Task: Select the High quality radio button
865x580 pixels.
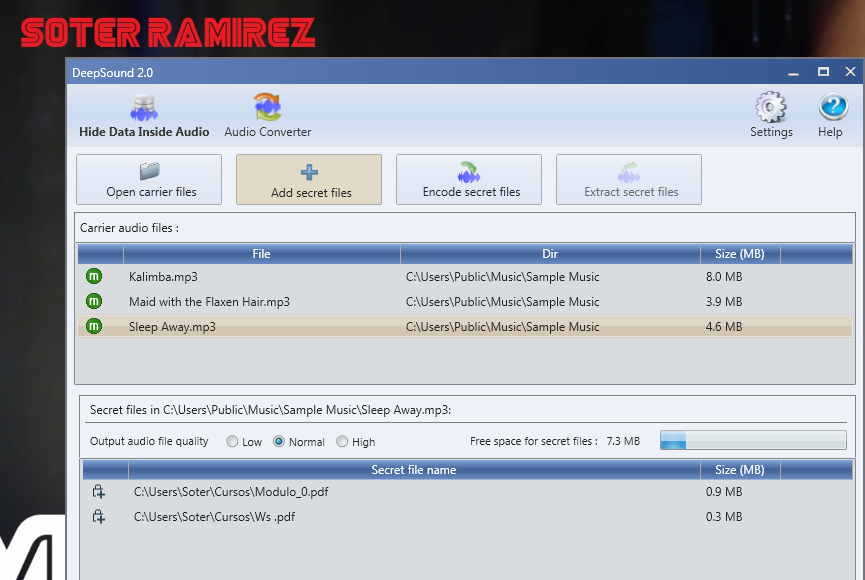Action: coord(342,441)
